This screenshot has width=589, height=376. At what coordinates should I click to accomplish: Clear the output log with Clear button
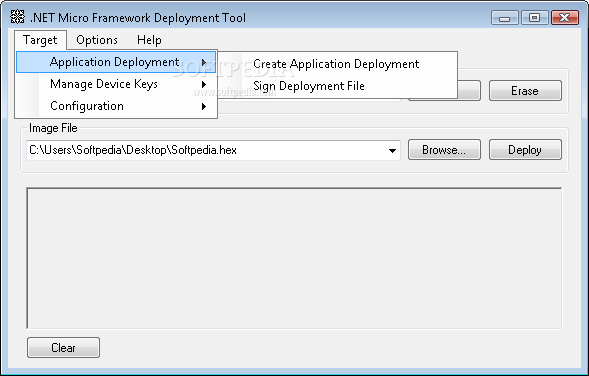(x=63, y=347)
